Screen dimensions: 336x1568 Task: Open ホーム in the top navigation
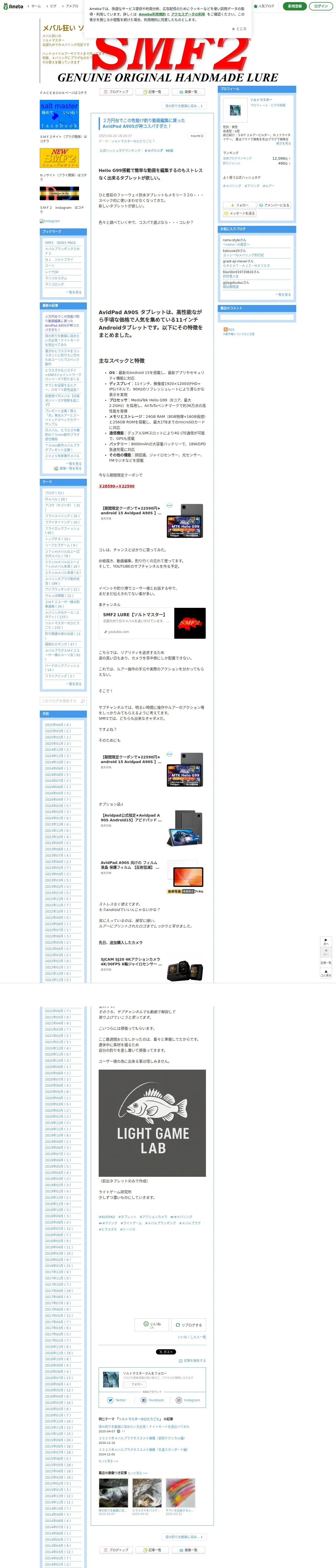(35, 6)
